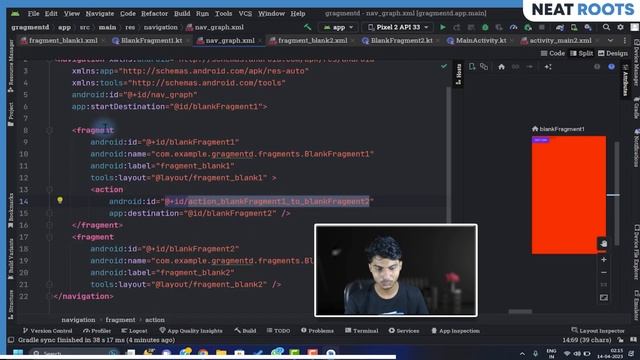Click 'res' in the top path breadcrumb

pos(130,27)
